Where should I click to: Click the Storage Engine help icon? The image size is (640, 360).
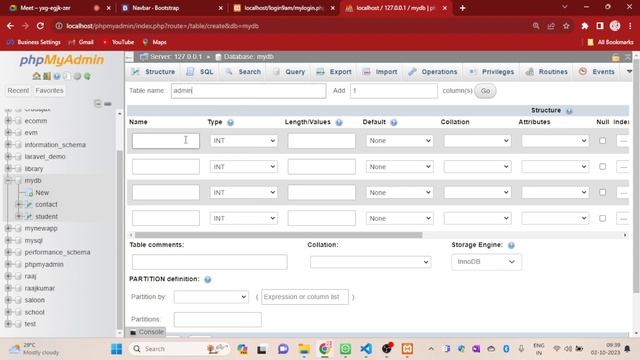[511, 245]
